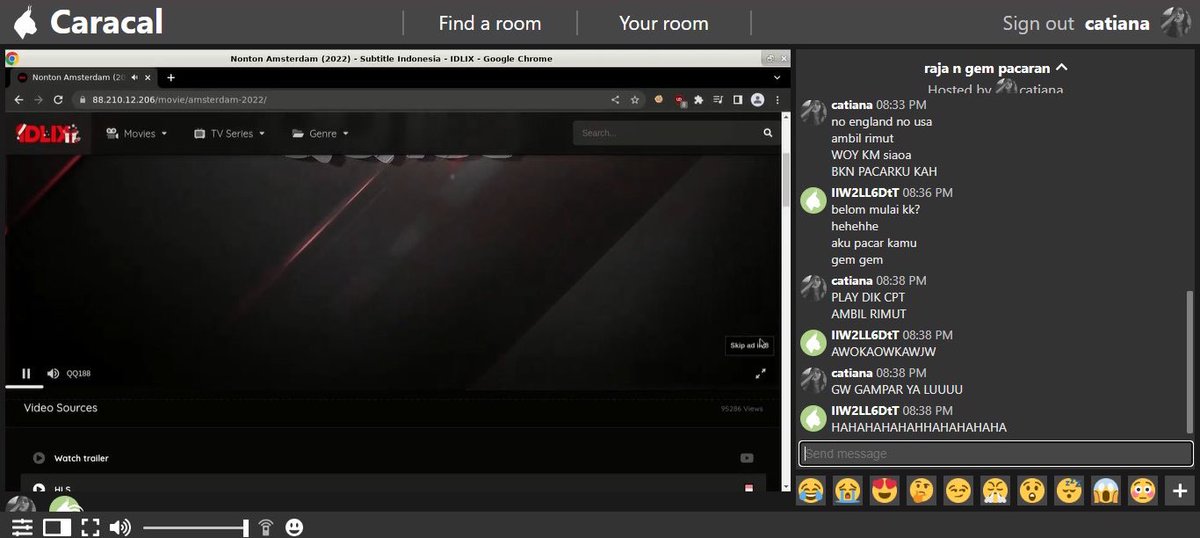
Task: Send the heart-eyes emoji reaction
Action: pyautogui.click(x=885, y=491)
